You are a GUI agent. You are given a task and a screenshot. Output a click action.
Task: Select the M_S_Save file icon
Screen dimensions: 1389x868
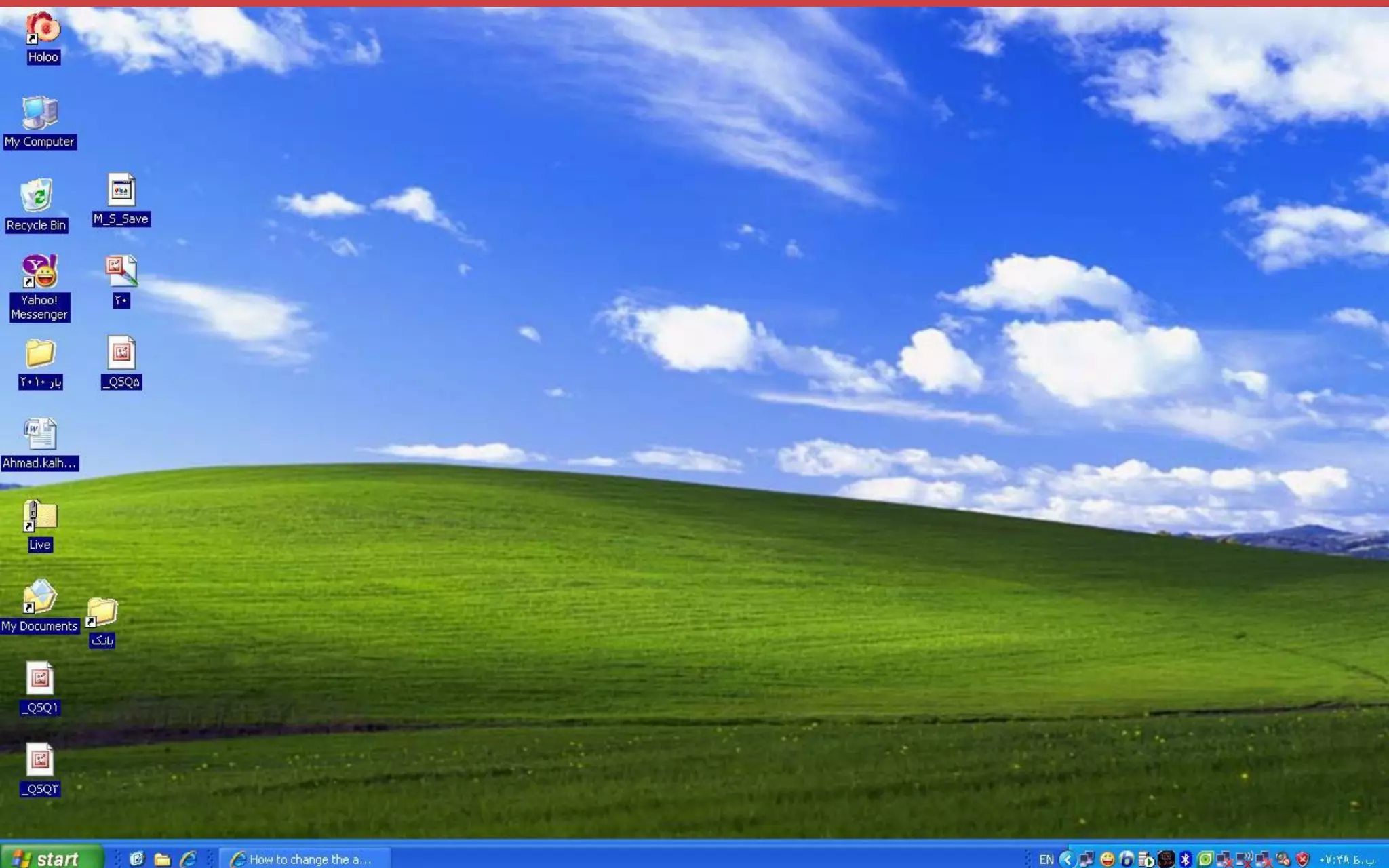[x=121, y=191]
